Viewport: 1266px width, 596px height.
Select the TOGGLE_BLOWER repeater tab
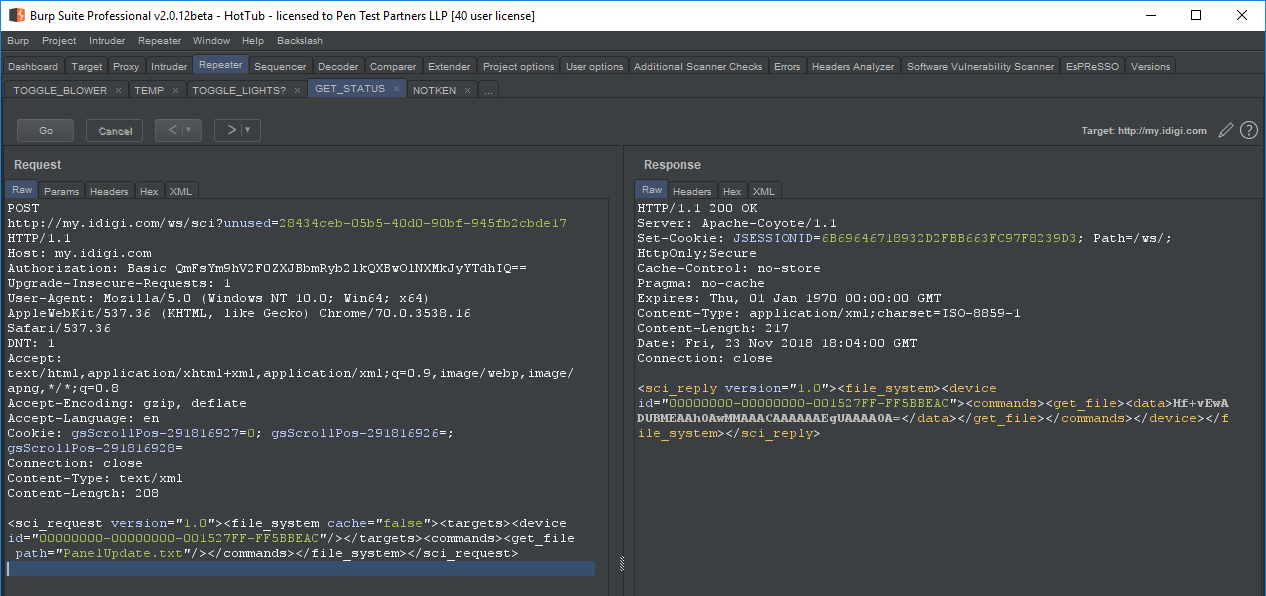60,90
